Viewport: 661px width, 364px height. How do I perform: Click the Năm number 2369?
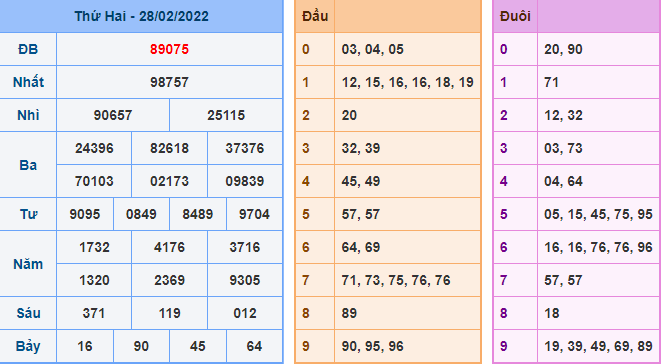169,280
